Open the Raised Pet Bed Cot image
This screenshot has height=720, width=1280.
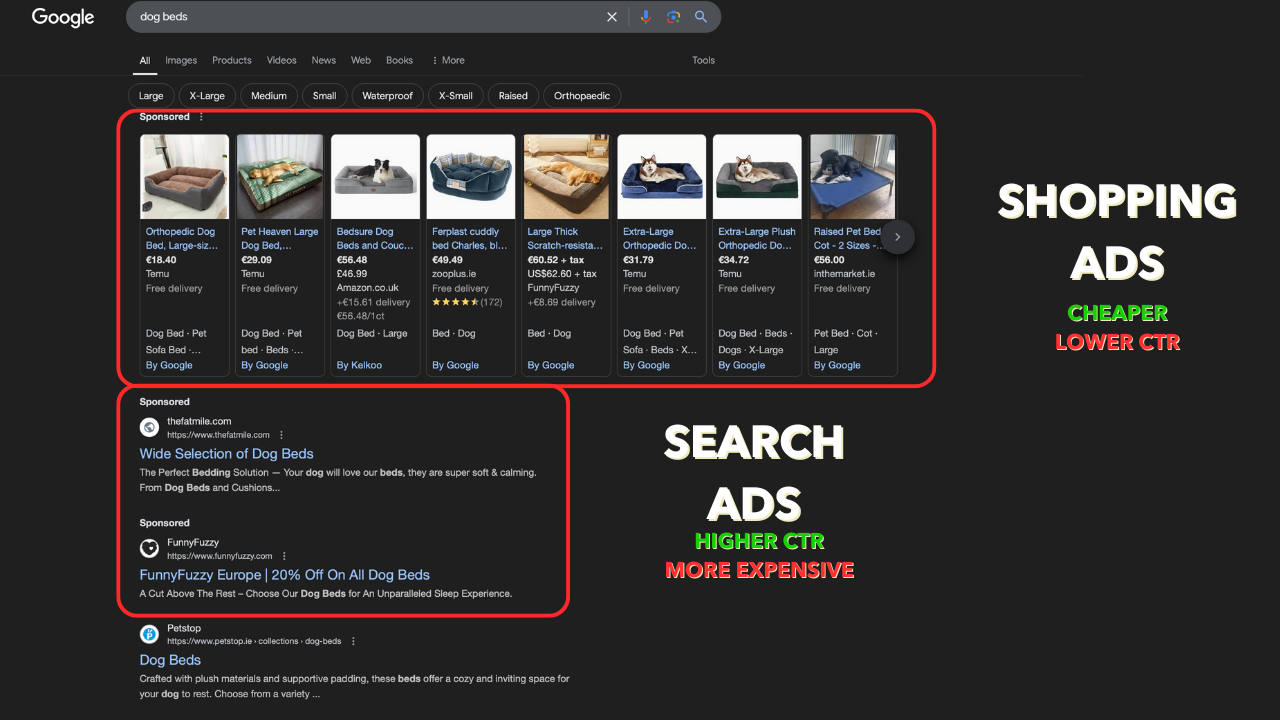852,177
